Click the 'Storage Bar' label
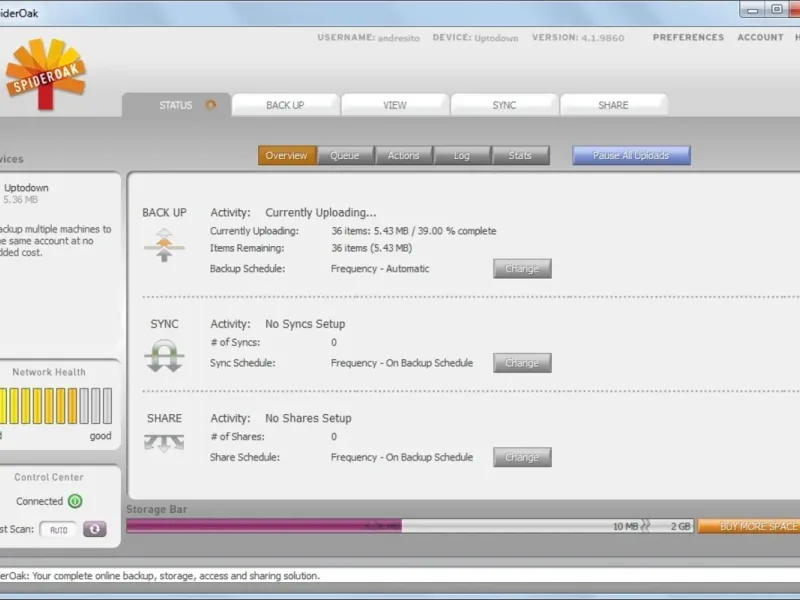 click(x=157, y=509)
